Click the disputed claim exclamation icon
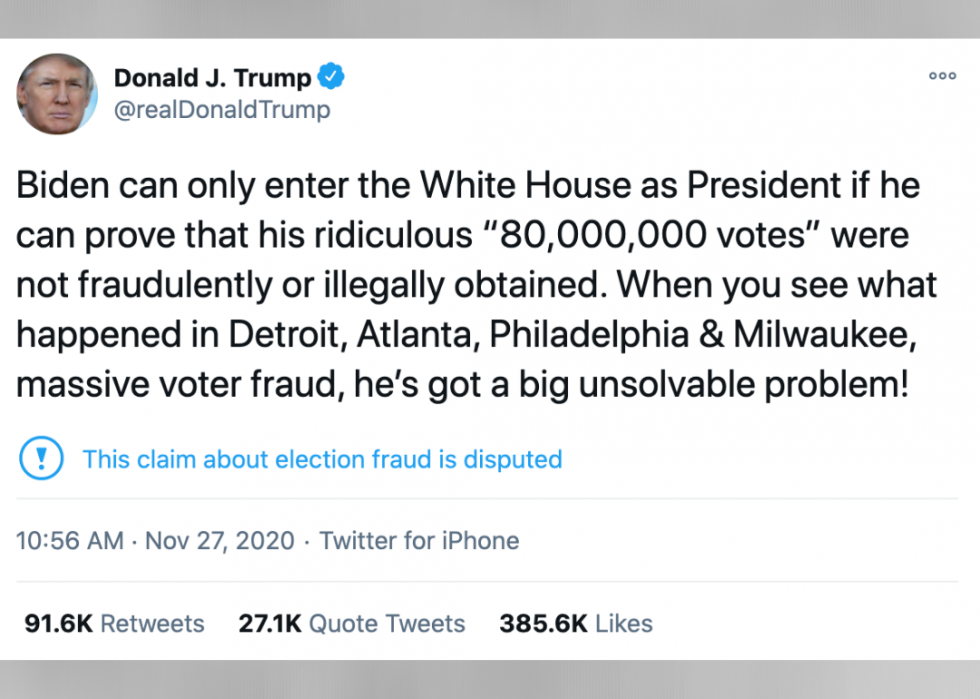Image resolution: width=980 pixels, height=699 pixels. 41,459
